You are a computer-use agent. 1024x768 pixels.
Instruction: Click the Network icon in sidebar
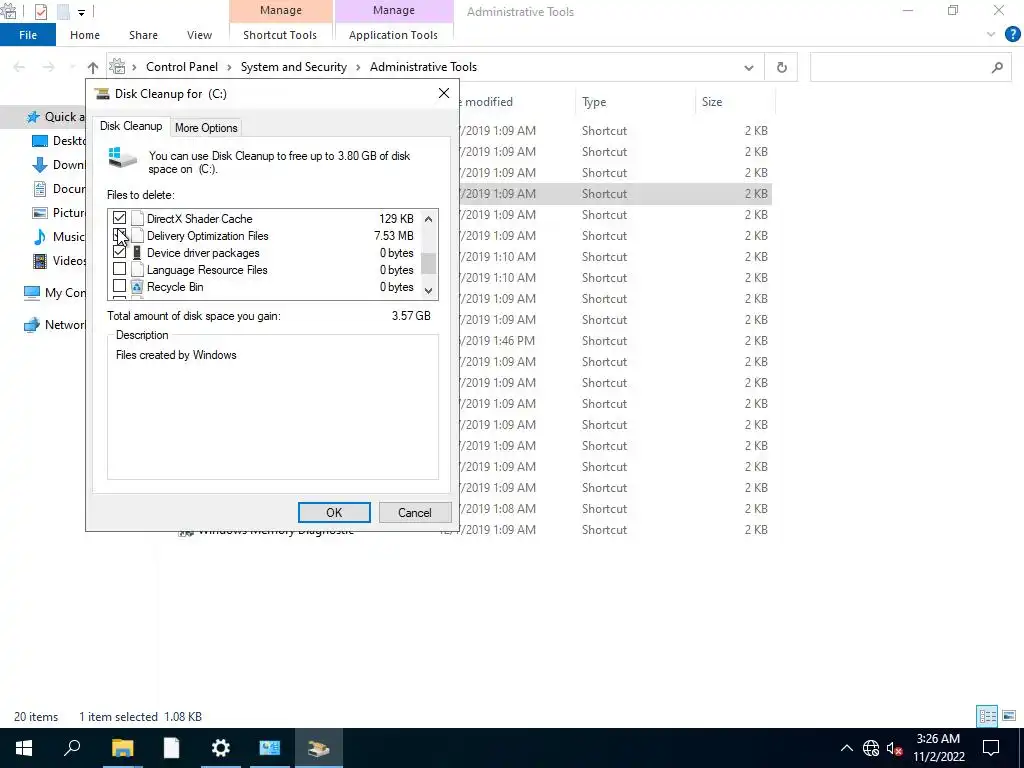tap(31, 325)
